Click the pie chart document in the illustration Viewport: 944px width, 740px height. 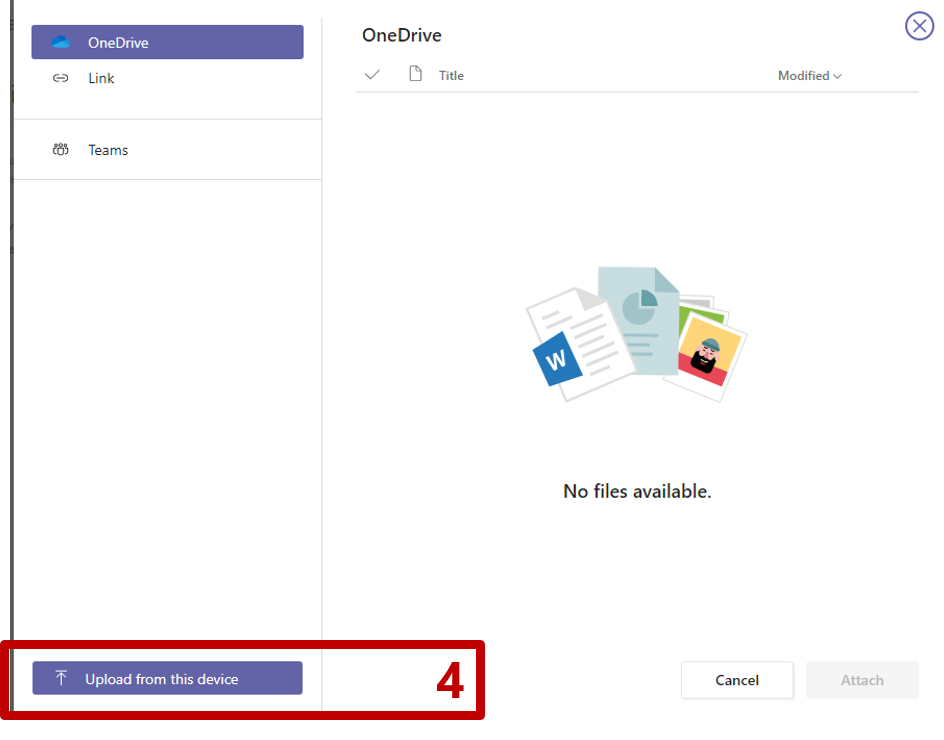(x=638, y=308)
